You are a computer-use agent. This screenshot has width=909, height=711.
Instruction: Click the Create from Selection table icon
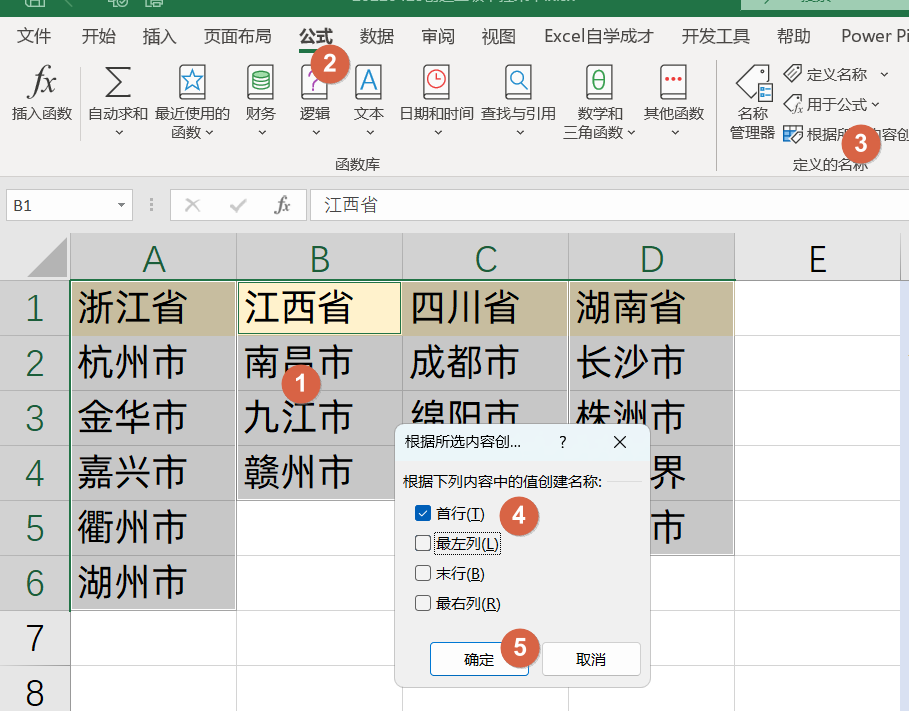[792, 135]
